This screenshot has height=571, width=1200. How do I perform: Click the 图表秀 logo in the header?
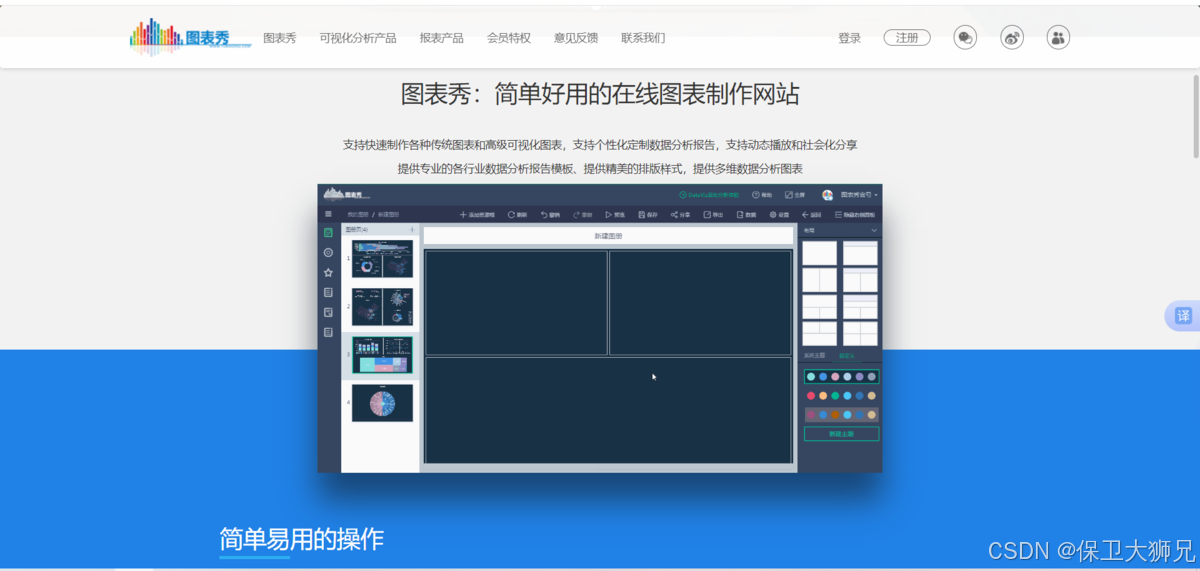click(188, 38)
